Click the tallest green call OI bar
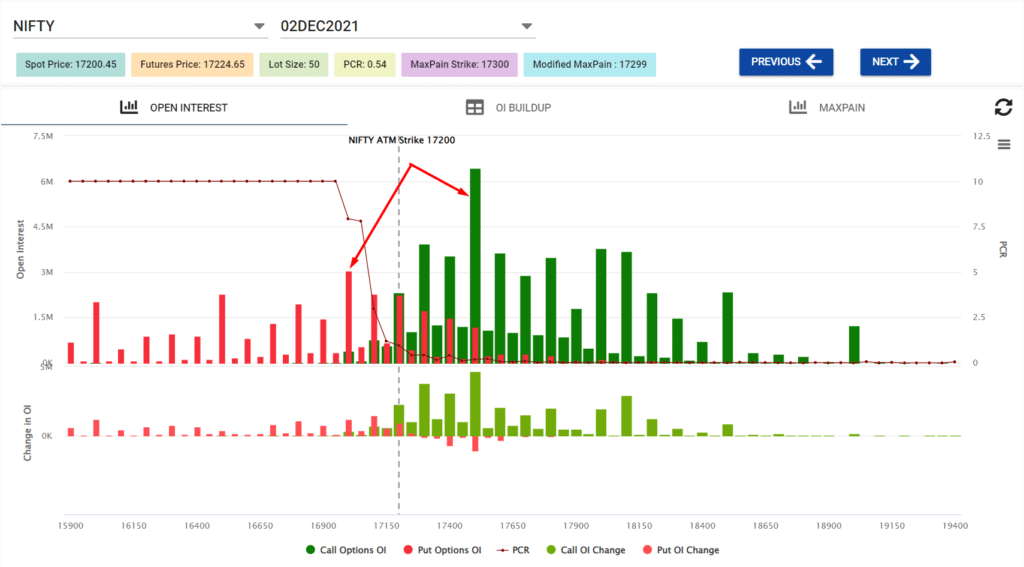 (475, 266)
